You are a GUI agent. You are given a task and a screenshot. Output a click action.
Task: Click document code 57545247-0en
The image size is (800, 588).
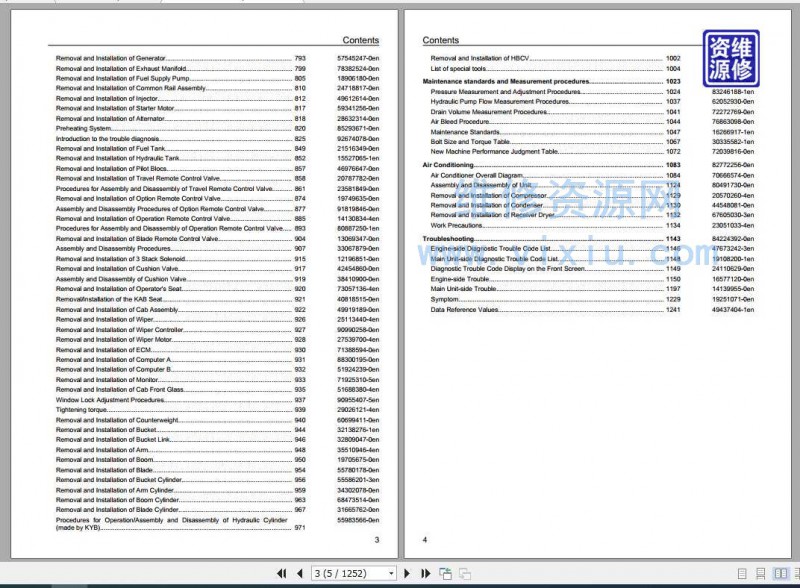tap(358, 58)
